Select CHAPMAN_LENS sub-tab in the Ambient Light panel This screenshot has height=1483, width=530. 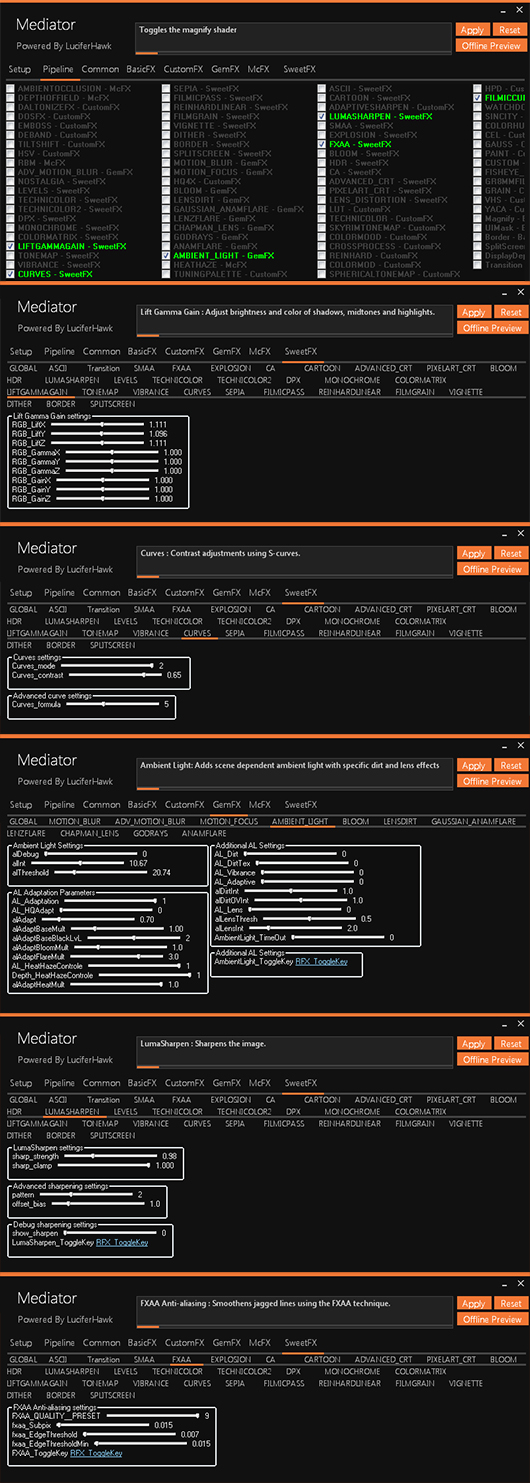[89, 833]
